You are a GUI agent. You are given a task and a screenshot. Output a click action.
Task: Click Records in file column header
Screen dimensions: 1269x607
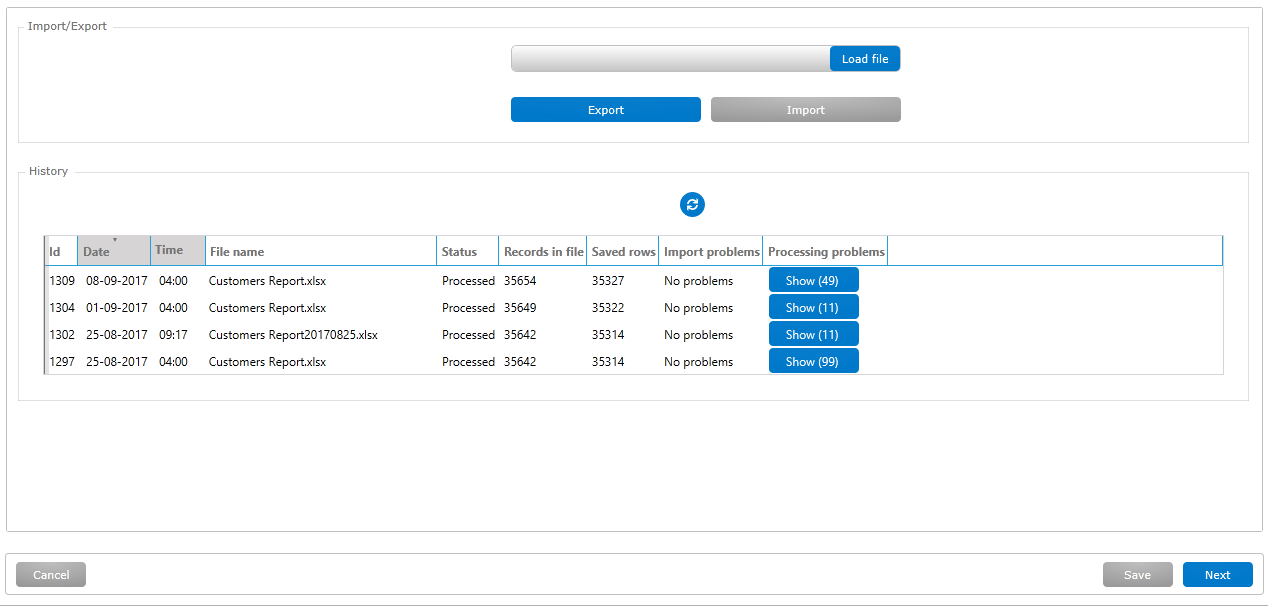[x=543, y=251]
